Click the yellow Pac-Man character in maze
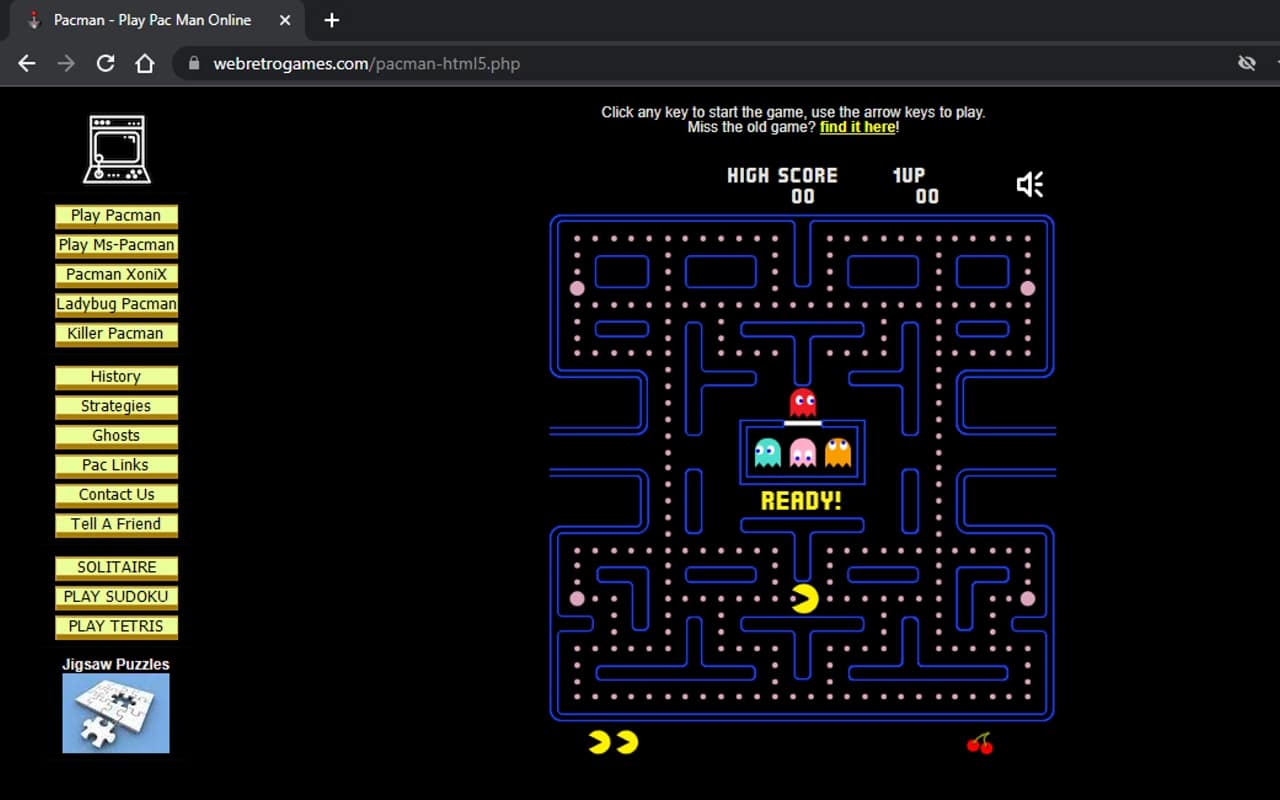1280x800 pixels. [x=805, y=598]
